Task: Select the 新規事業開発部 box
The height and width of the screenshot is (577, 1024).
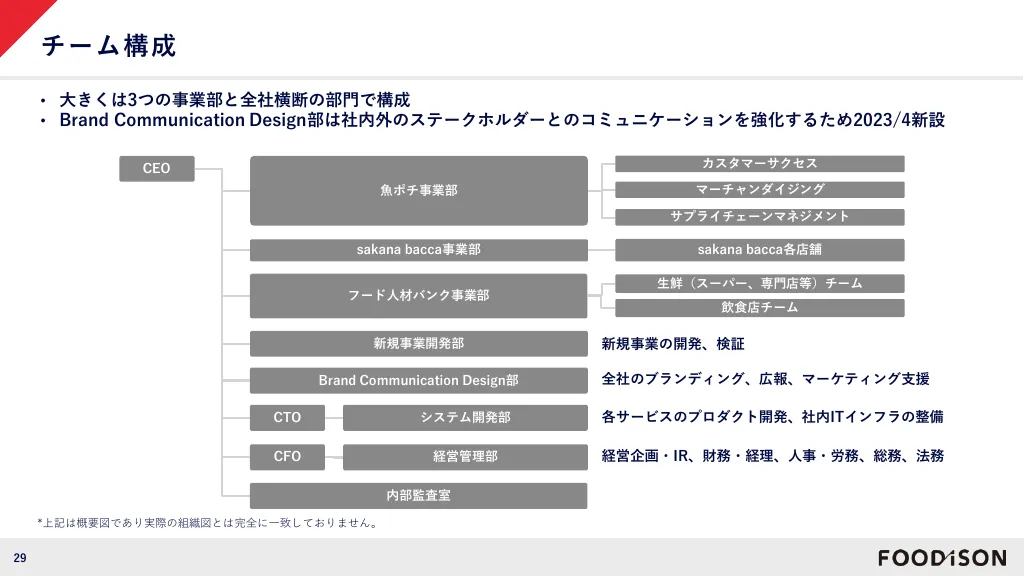Action: [419, 343]
